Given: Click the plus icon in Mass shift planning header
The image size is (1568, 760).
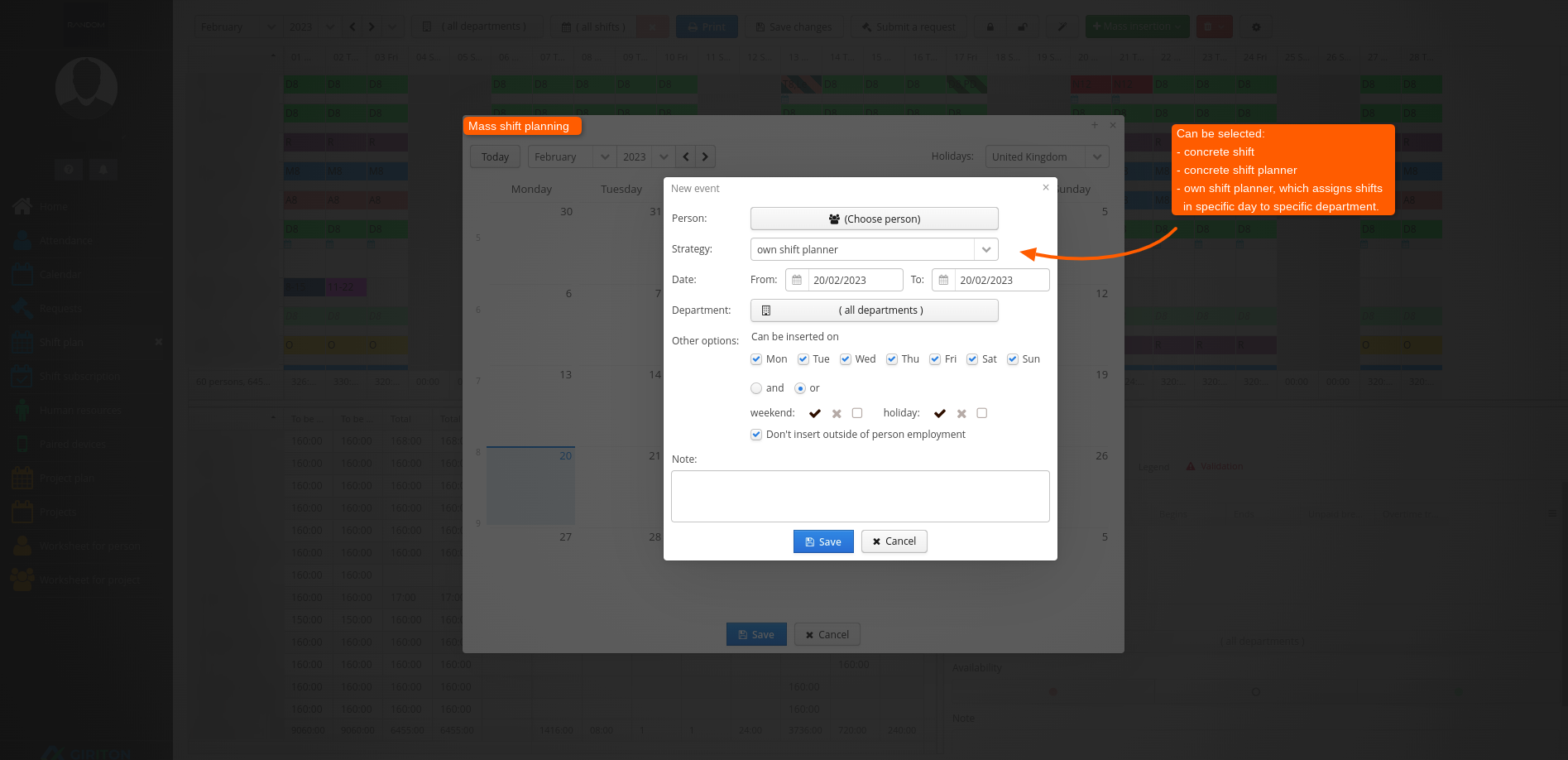Looking at the screenshot, I should click(1094, 125).
